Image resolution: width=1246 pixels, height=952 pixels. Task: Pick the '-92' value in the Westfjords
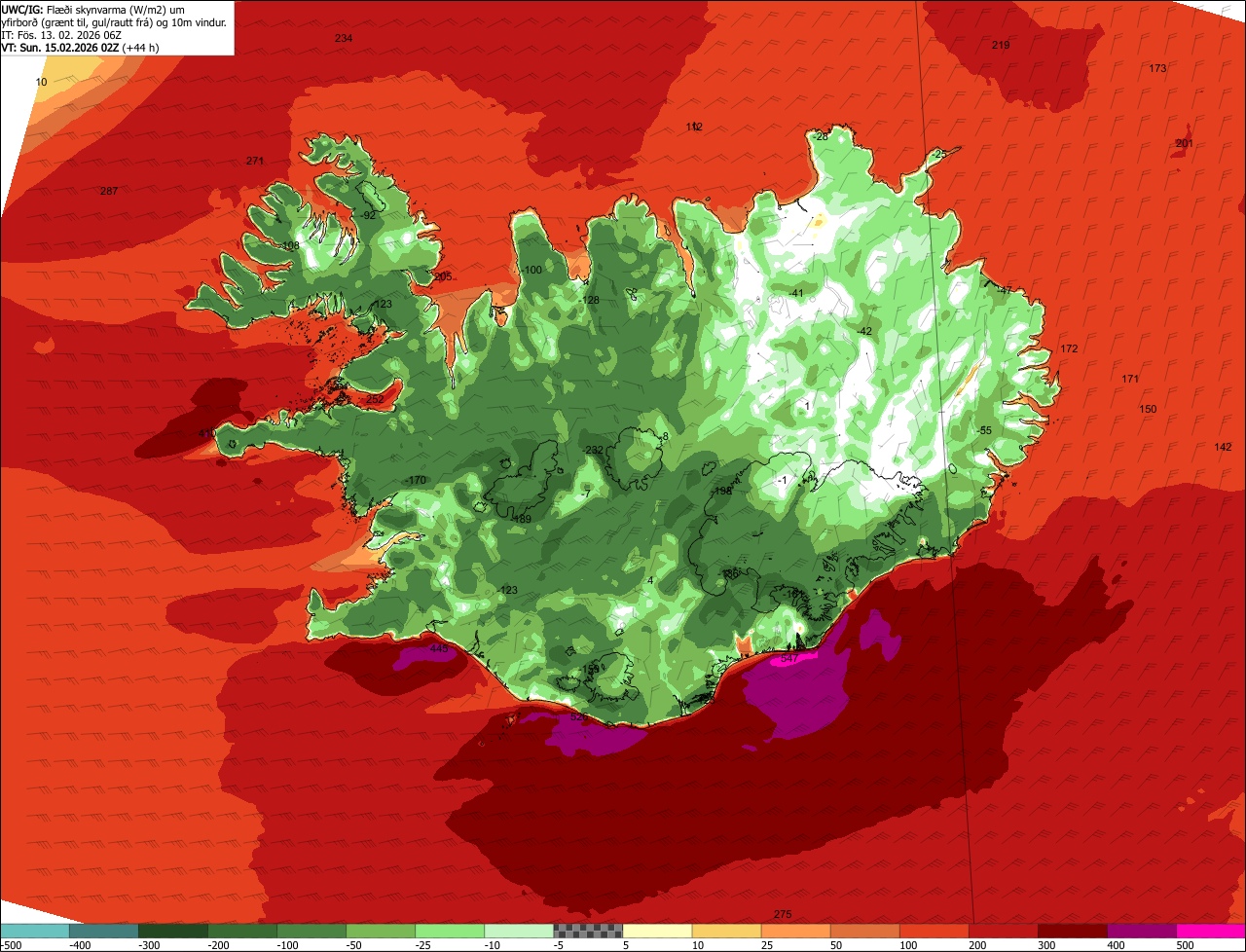tap(367, 215)
